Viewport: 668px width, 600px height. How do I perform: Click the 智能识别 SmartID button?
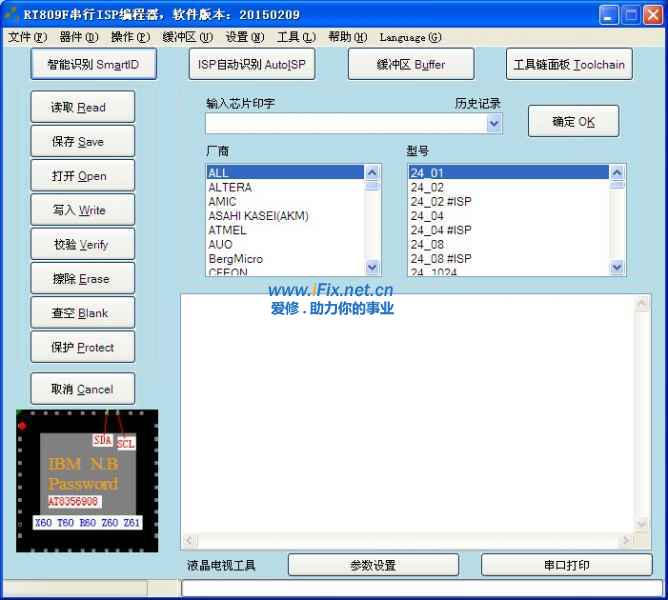click(93, 64)
